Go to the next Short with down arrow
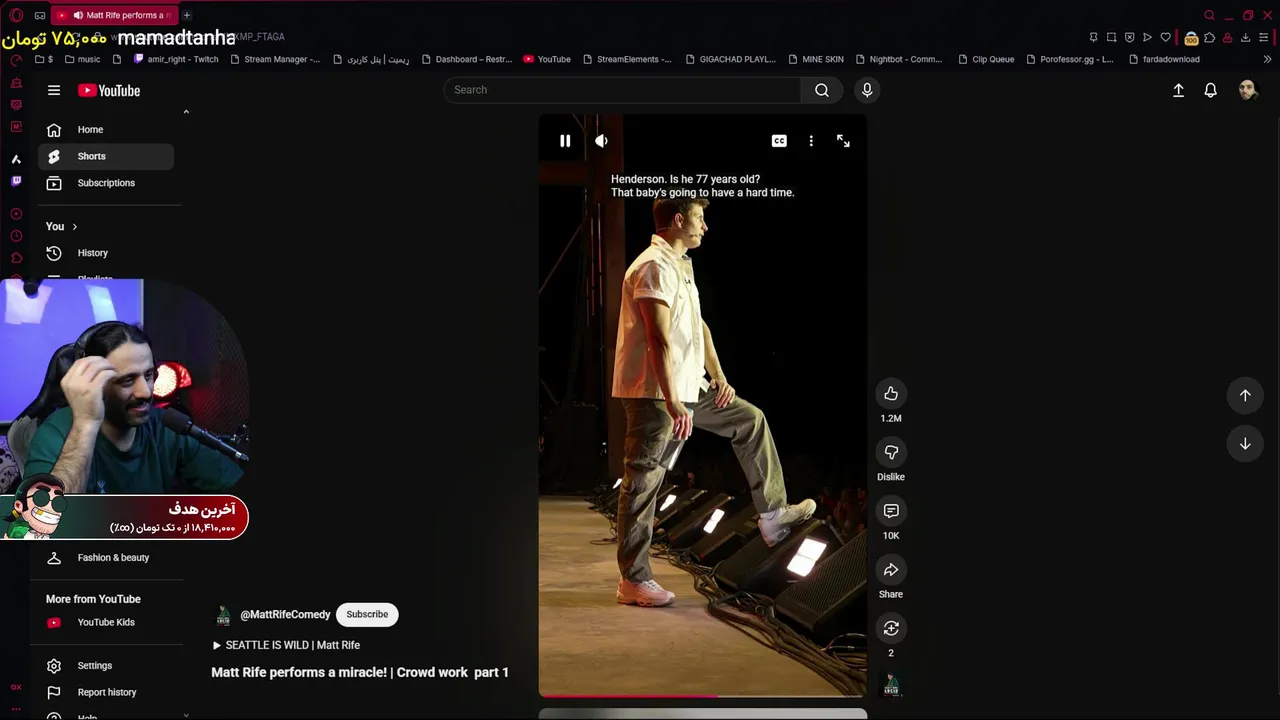 (1245, 443)
